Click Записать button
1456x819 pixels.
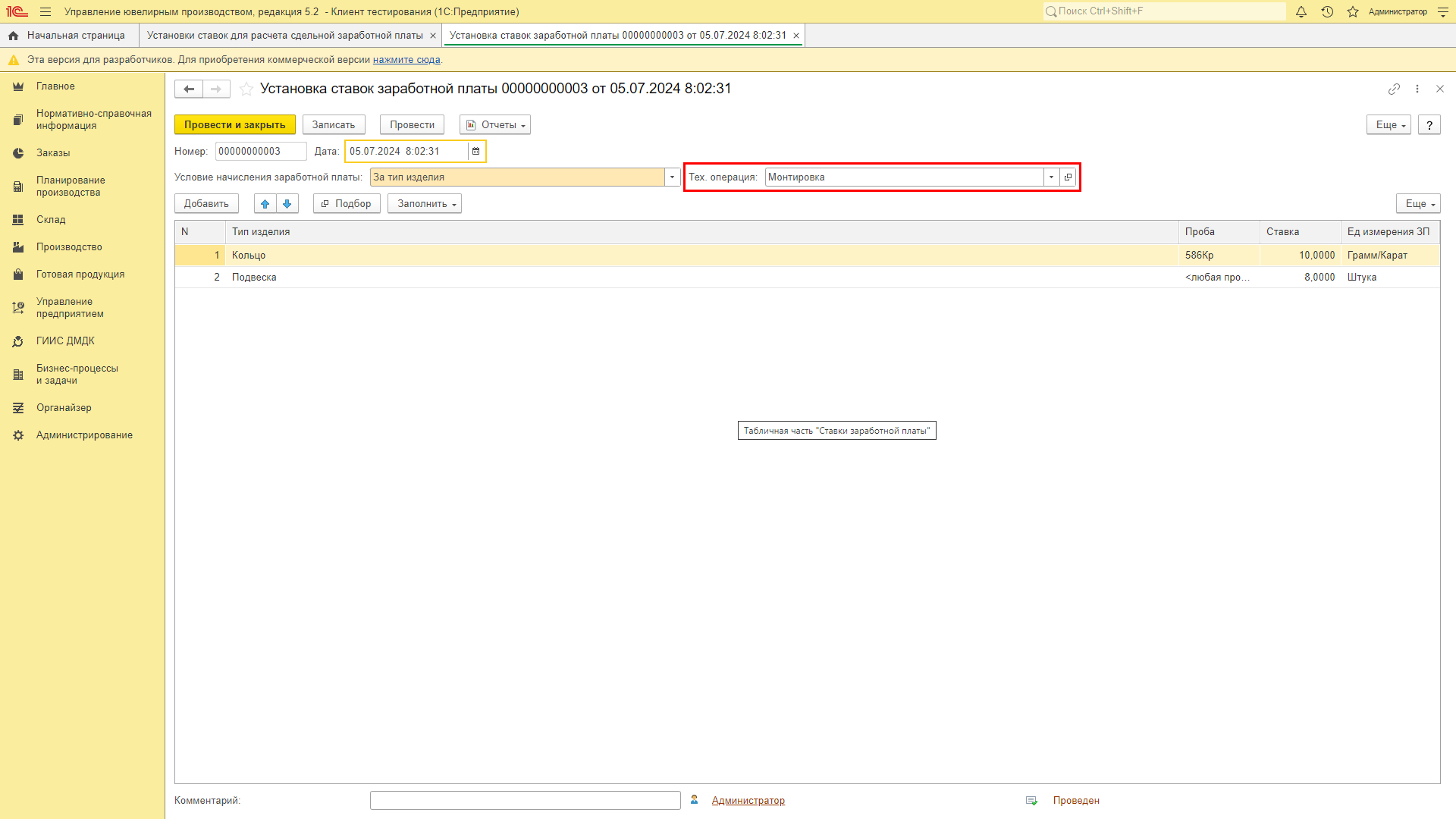pyautogui.click(x=334, y=125)
